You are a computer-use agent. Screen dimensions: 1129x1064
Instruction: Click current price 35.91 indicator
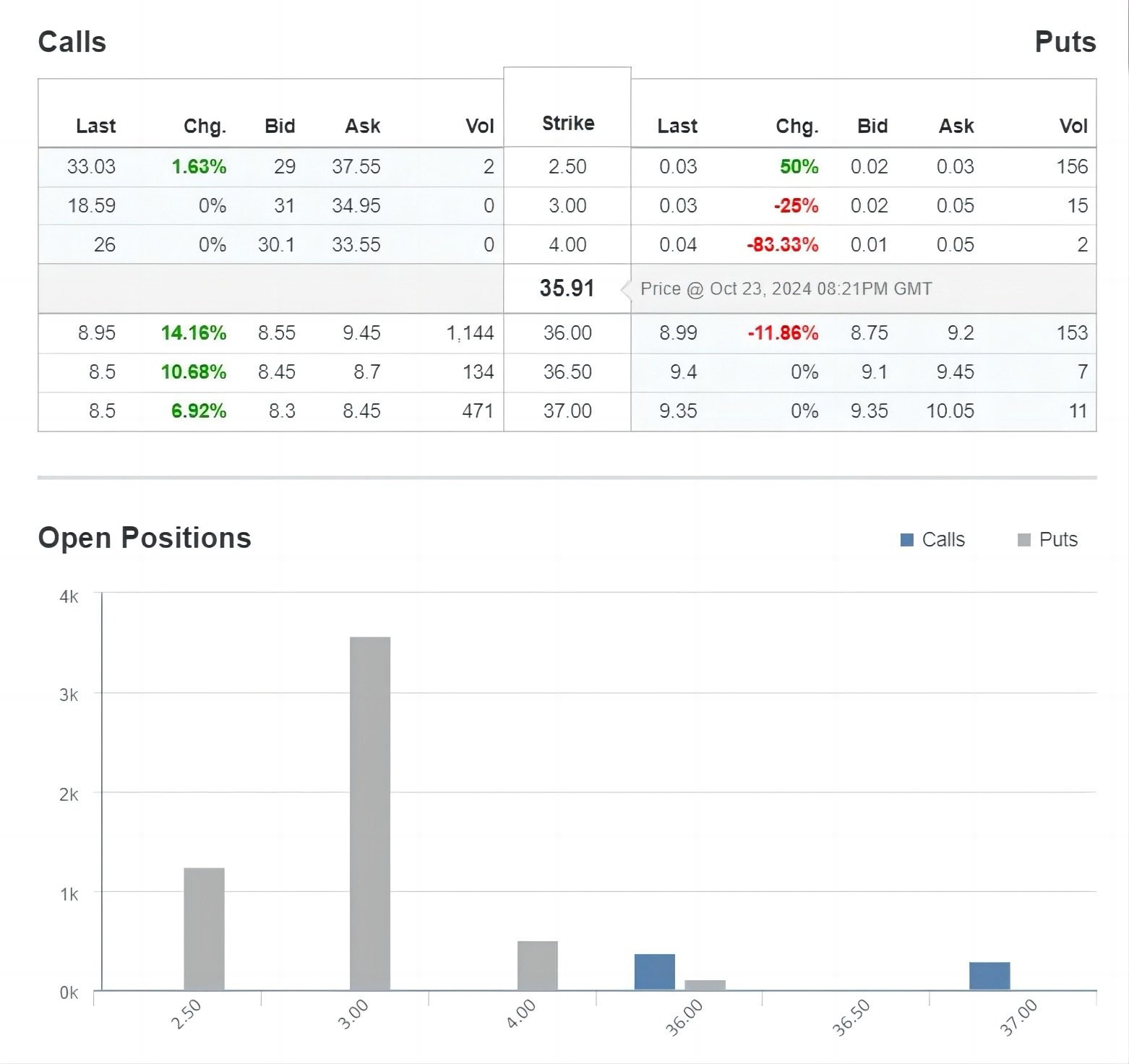(x=567, y=288)
